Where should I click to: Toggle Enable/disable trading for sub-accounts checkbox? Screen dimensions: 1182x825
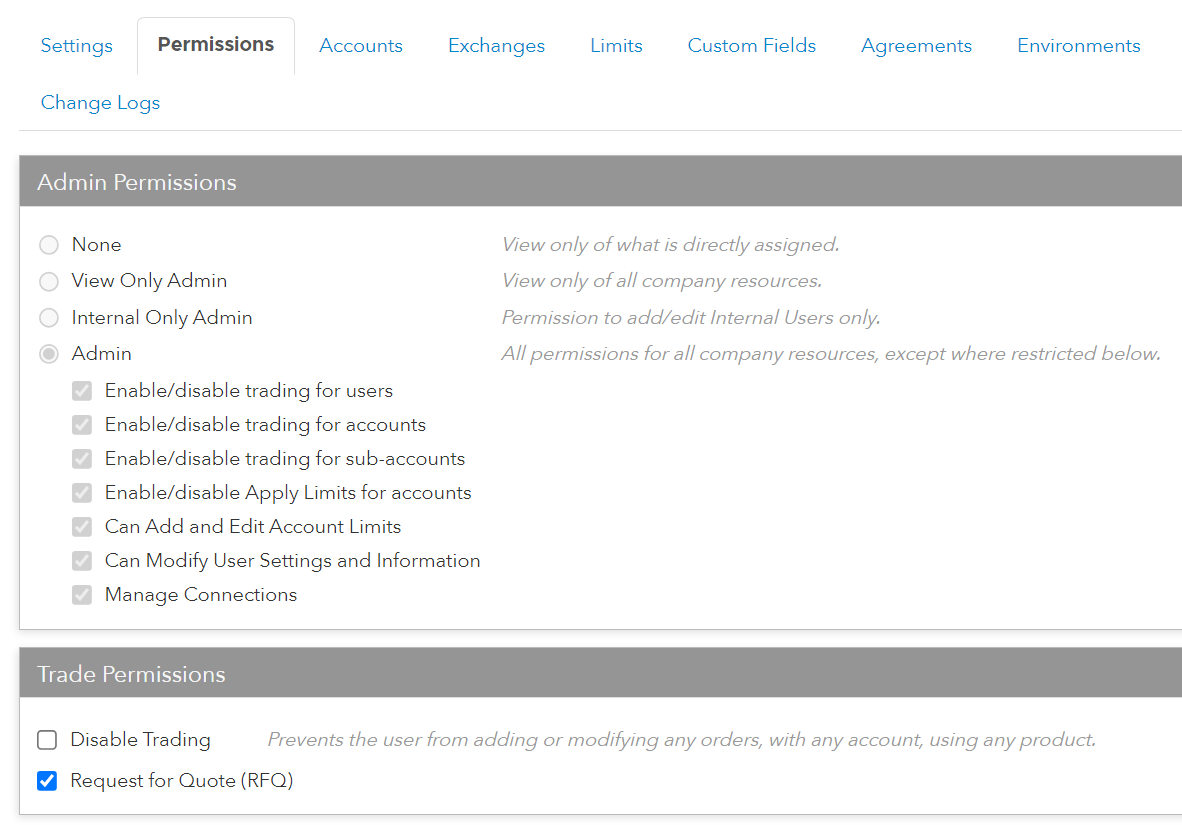[82, 459]
